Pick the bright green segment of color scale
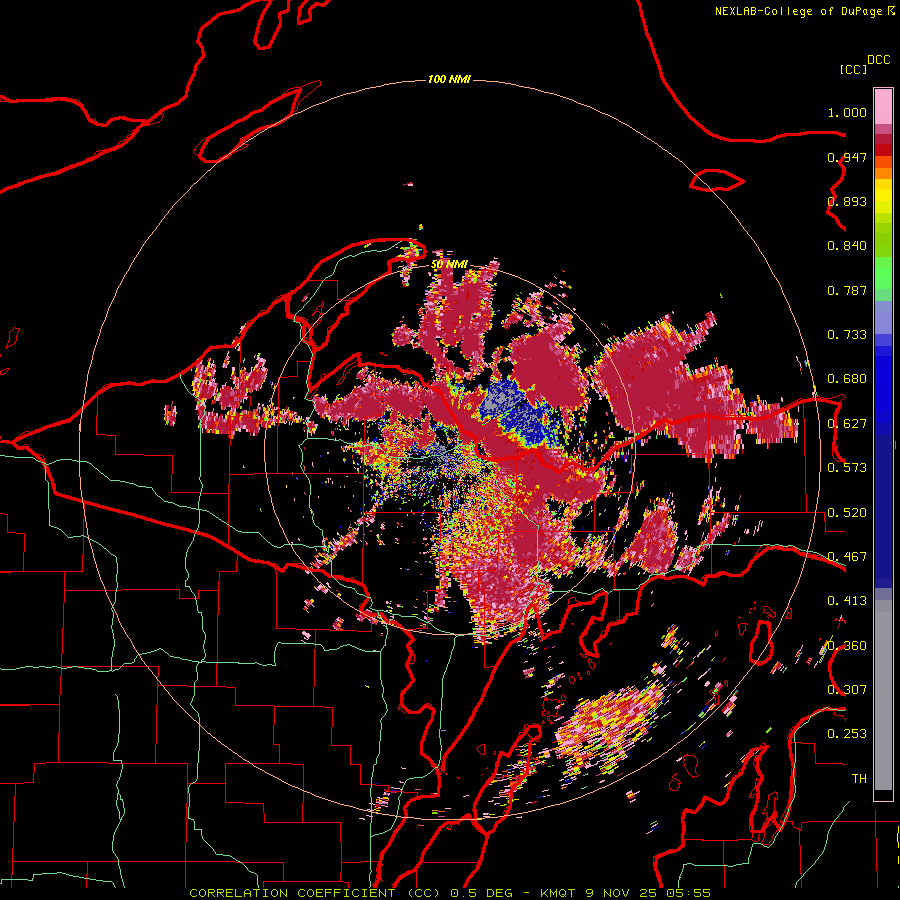Screen dimensions: 900x900 [x=883, y=273]
